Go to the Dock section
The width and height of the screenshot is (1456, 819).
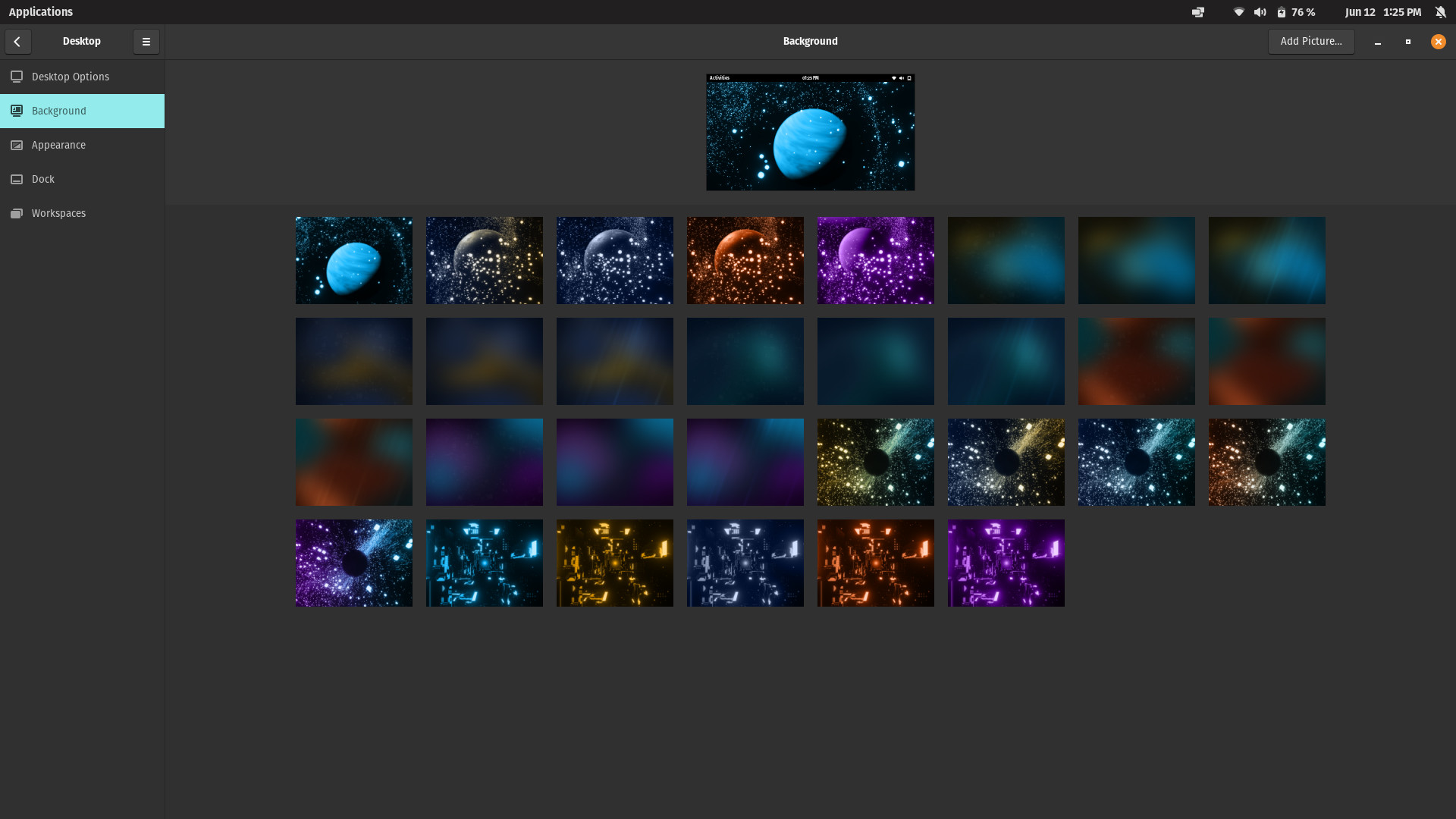(x=82, y=179)
